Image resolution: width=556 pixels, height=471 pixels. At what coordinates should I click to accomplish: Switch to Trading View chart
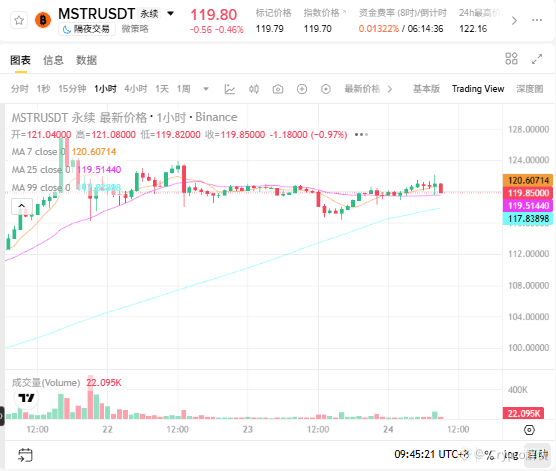(x=478, y=89)
